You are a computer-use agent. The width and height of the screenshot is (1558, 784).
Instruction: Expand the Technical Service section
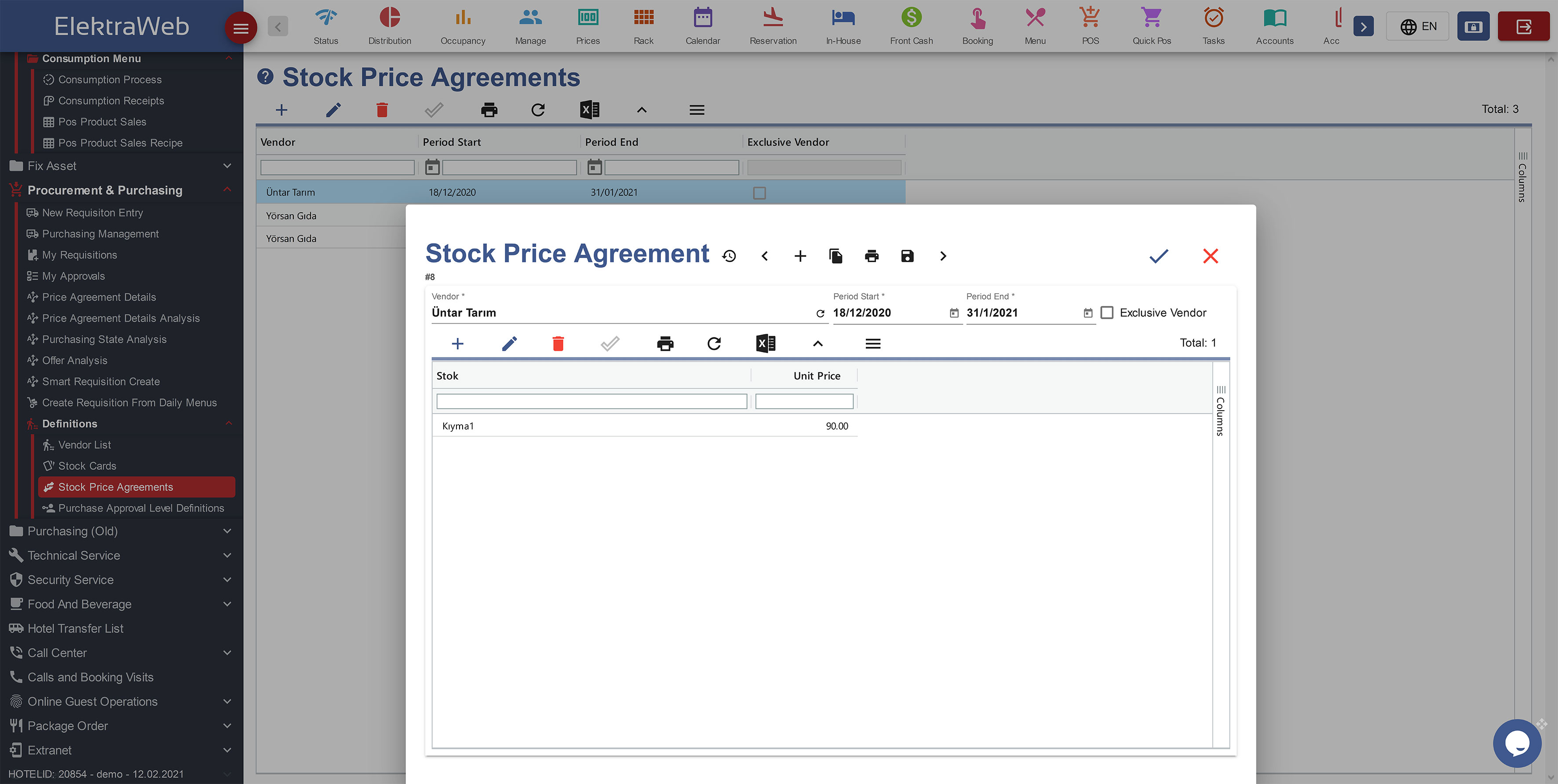click(227, 555)
